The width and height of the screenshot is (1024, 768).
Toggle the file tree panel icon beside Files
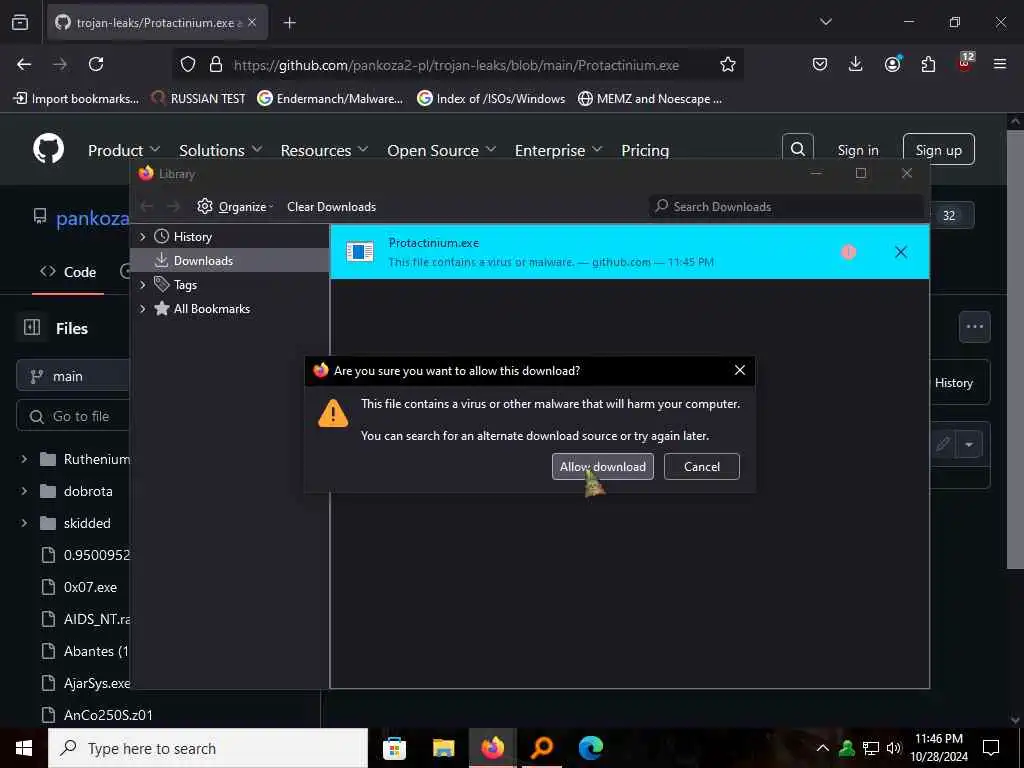point(32,327)
